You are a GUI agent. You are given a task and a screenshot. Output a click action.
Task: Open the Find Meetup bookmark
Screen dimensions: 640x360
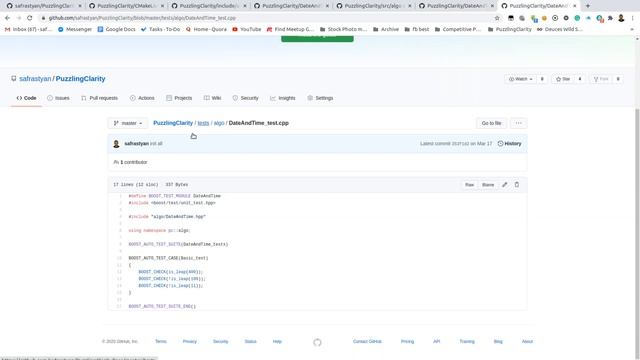point(290,29)
